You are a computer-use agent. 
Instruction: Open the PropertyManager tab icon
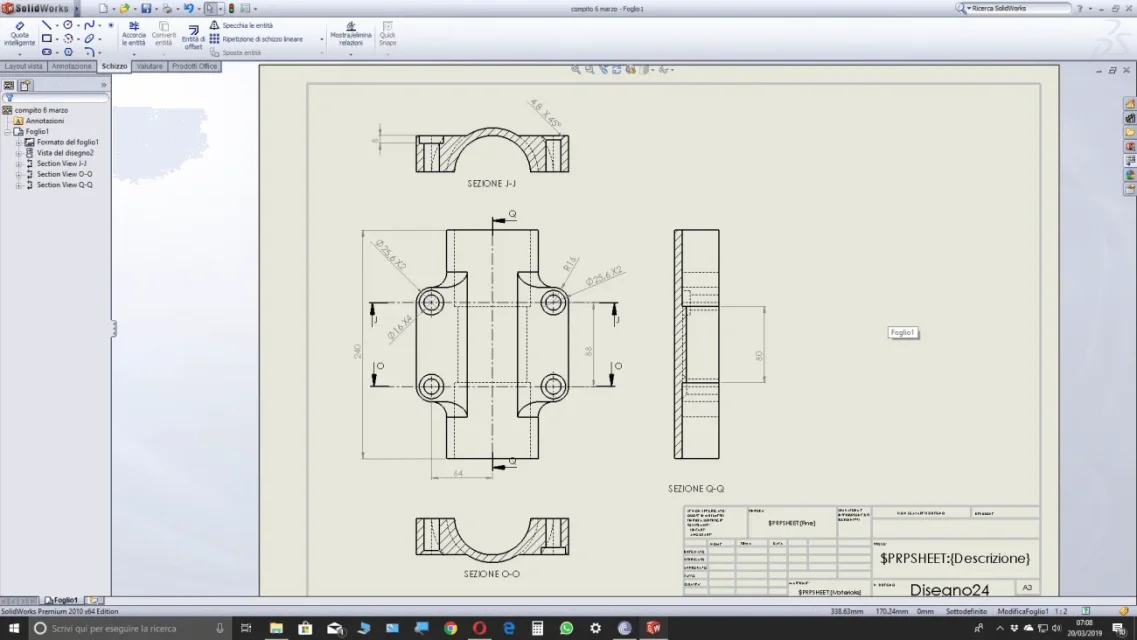pos(25,86)
